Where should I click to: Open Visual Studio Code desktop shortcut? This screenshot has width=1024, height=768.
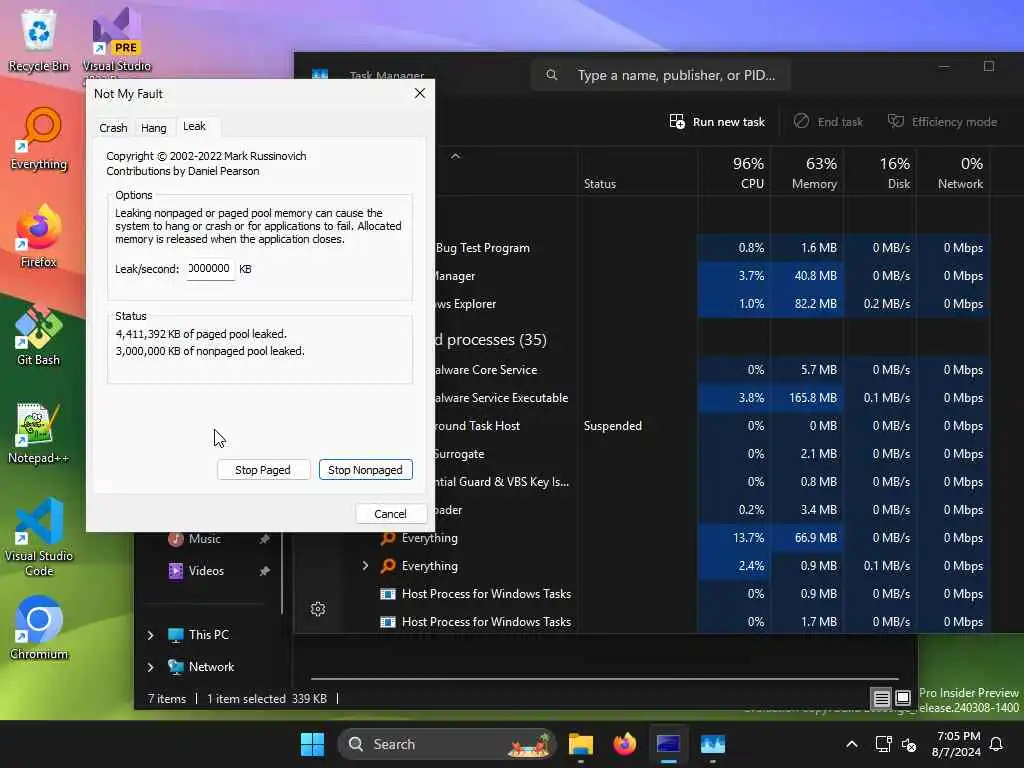coord(39,537)
